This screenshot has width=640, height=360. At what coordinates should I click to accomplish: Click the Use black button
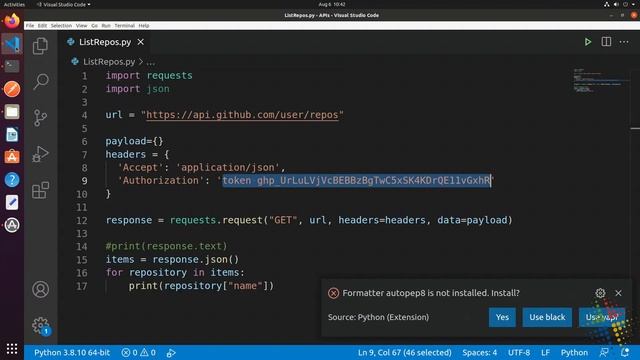click(547, 317)
